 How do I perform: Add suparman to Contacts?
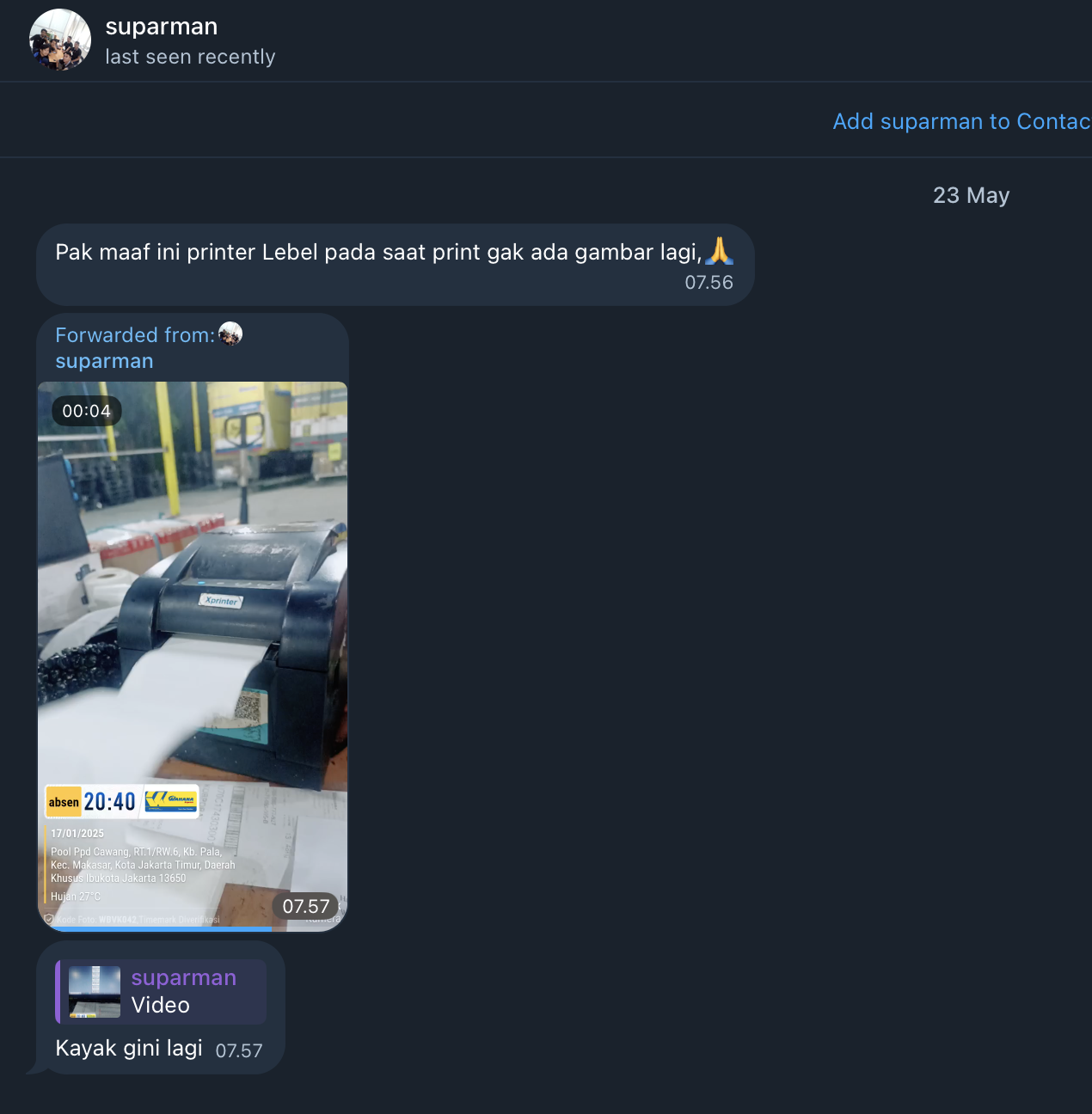961,121
